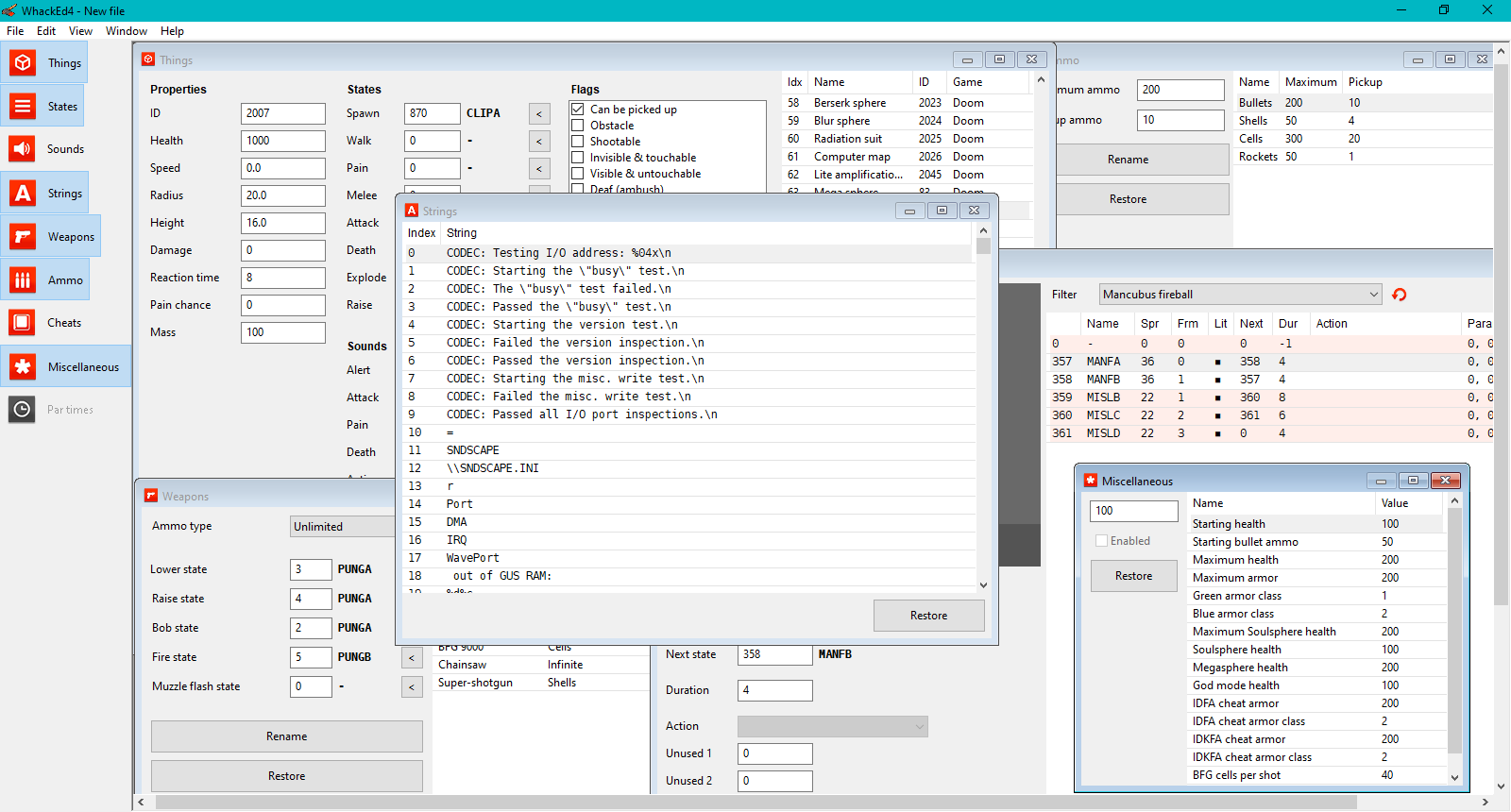Open the Things editor from sidebar
Screen dimensions: 1511x812
tap(24, 63)
